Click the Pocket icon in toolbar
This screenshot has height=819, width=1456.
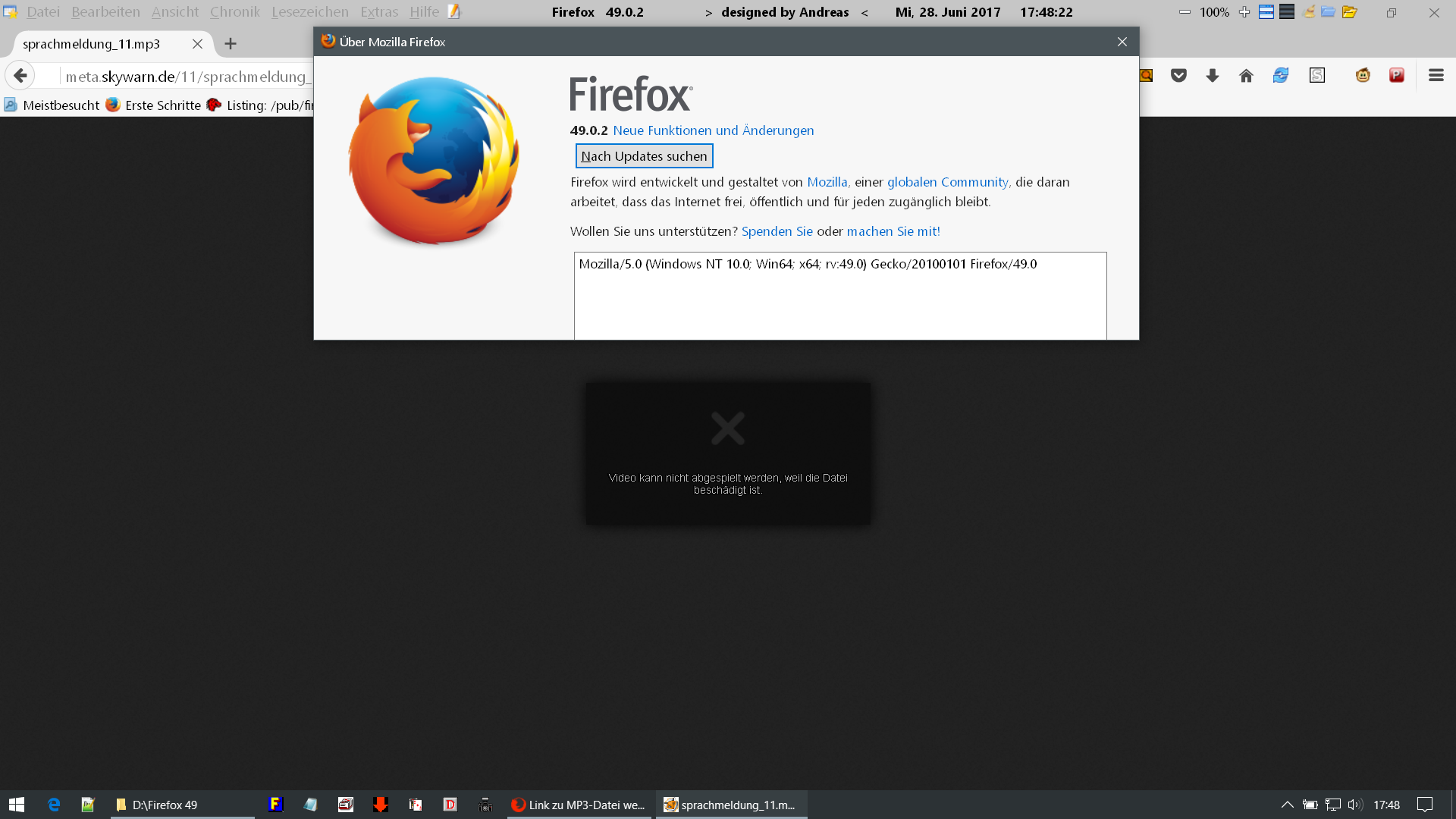point(1178,75)
